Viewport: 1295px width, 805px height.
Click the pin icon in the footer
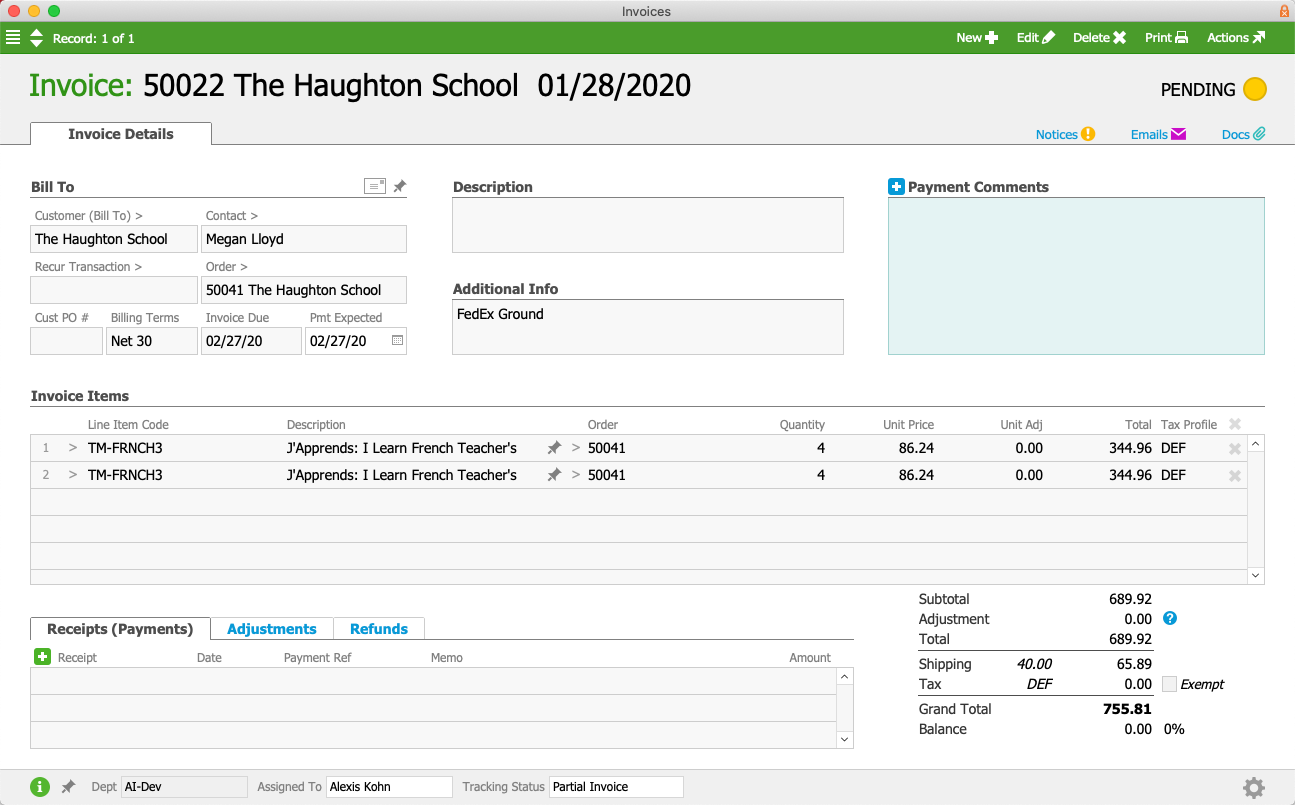point(68,787)
